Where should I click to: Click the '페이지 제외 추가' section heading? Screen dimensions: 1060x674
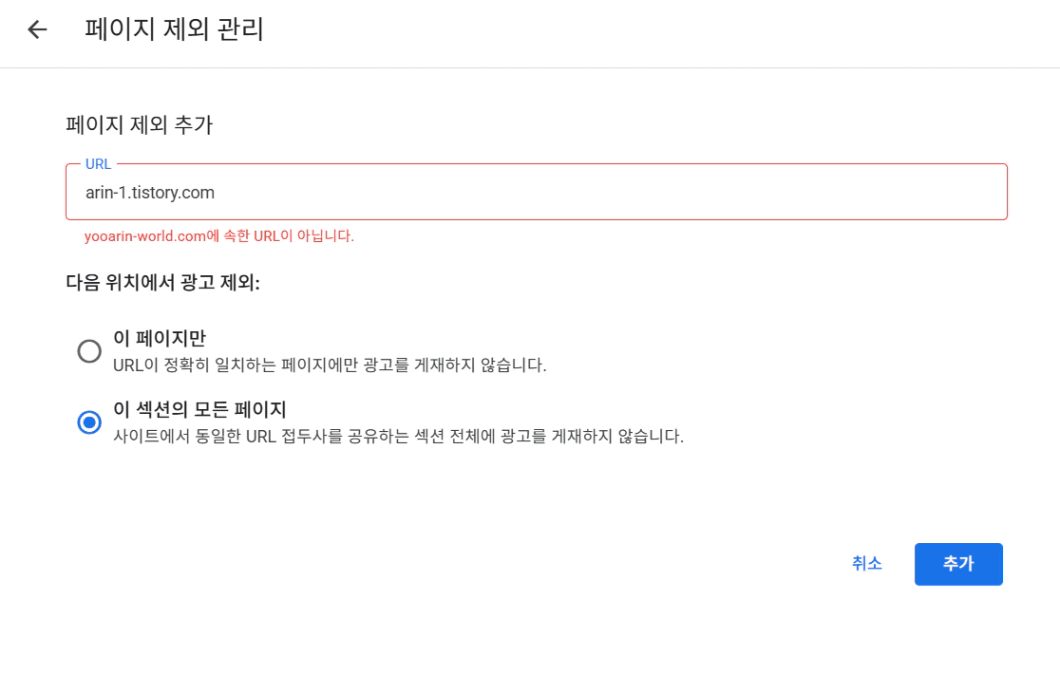point(139,125)
